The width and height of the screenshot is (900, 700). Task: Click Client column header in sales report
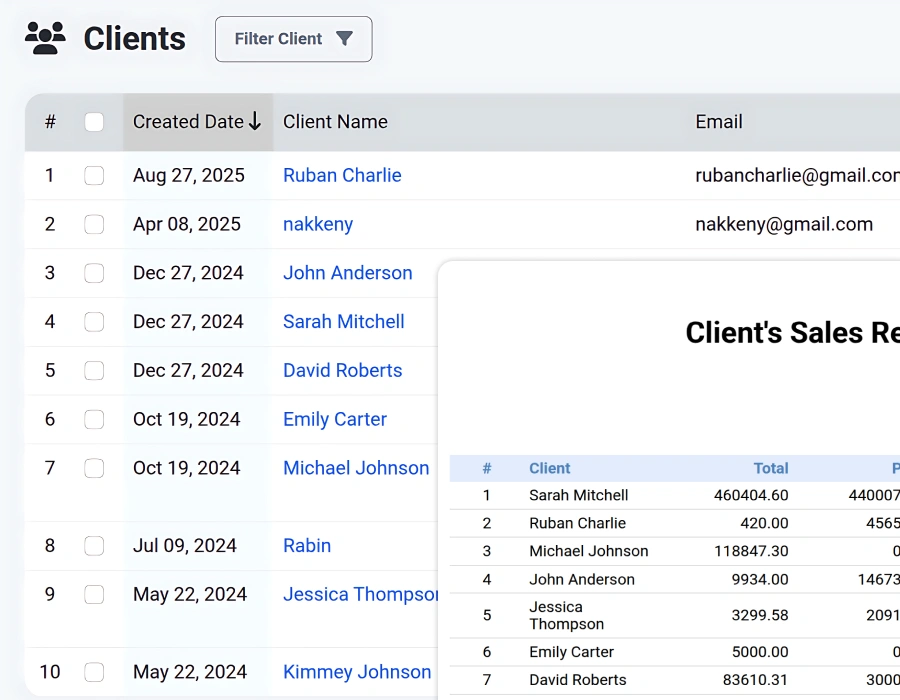(x=550, y=468)
